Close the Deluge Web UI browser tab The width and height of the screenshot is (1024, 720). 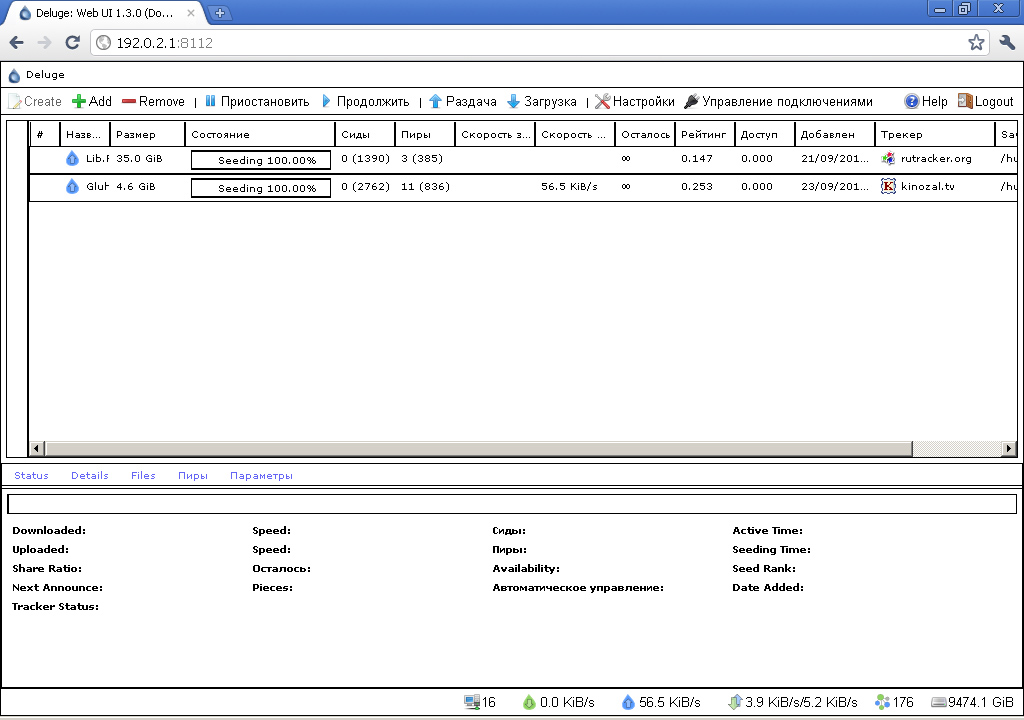[x=191, y=12]
